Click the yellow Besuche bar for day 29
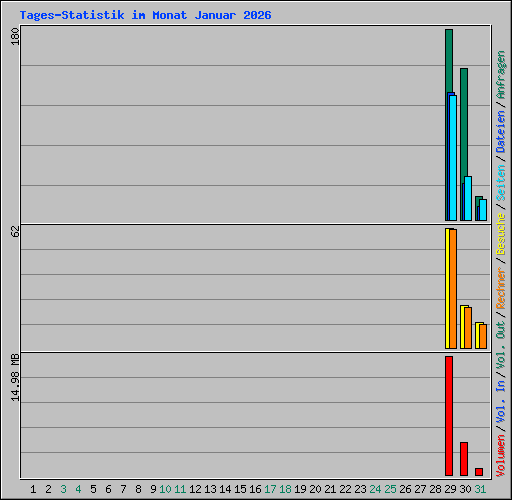 447,288
